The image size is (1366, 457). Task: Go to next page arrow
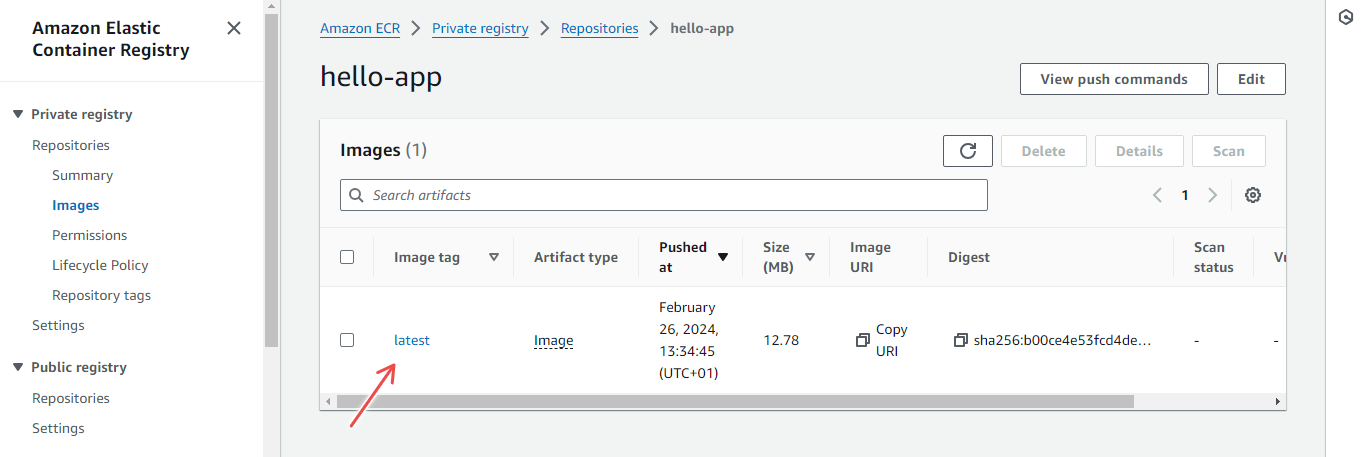click(1212, 195)
